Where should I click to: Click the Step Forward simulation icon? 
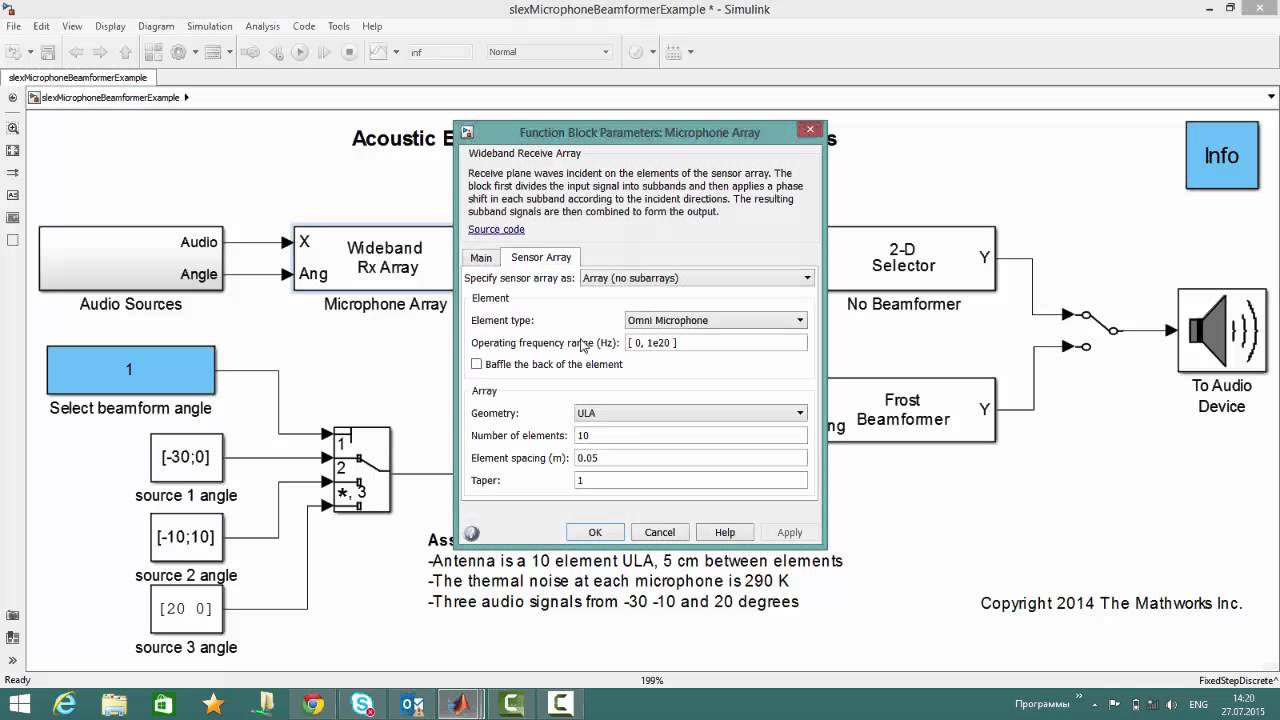pyautogui.click(x=324, y=52)
